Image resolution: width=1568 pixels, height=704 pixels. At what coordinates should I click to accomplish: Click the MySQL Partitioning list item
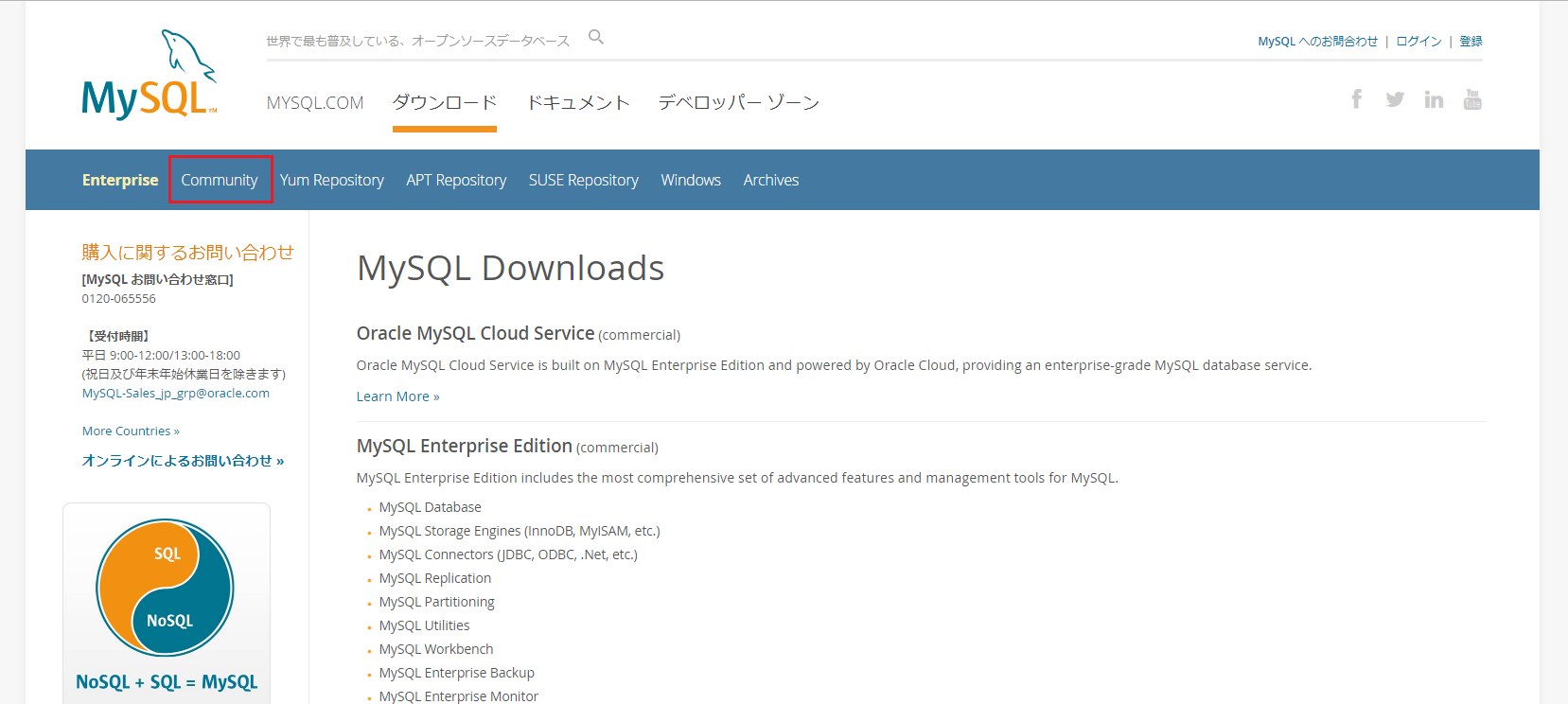(437, 602)
